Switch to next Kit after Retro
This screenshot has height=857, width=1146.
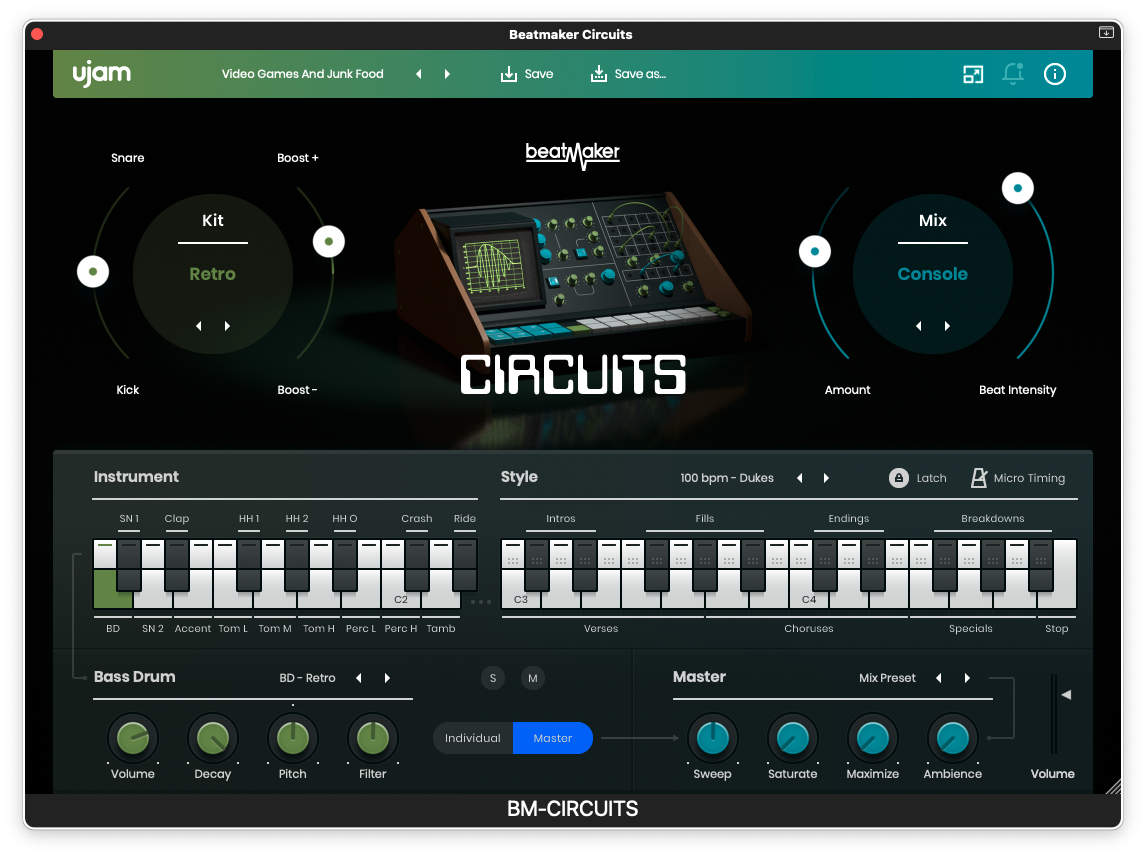point(228,326)
